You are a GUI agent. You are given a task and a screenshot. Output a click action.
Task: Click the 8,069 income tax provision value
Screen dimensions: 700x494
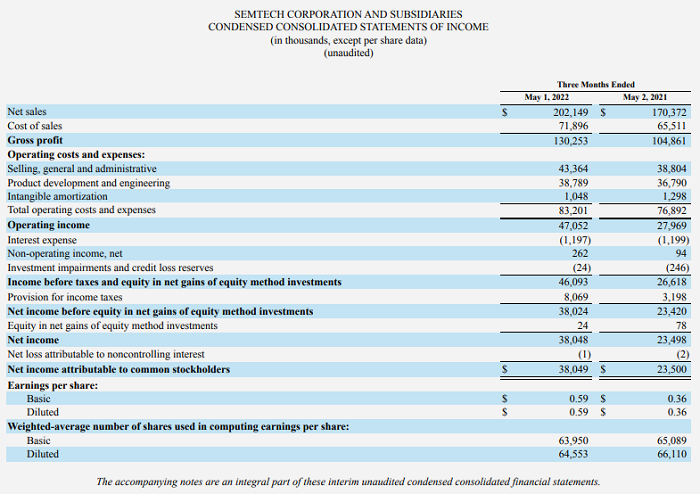pyautogui.click(x=575, y=297)
